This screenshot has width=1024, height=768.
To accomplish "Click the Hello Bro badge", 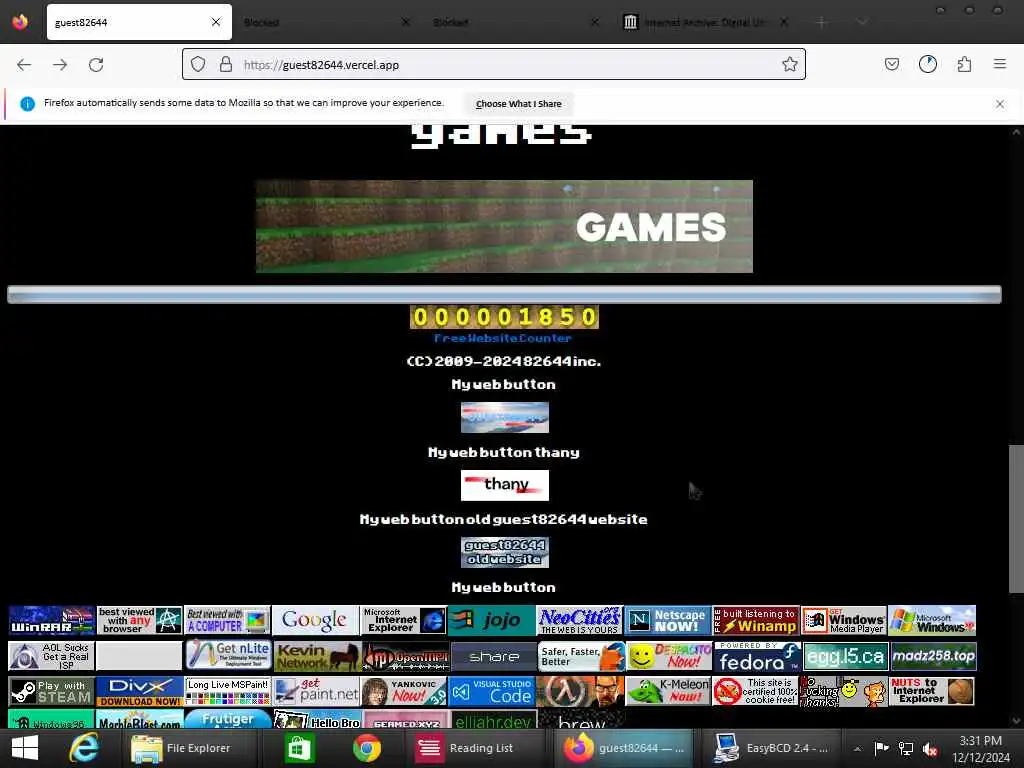I will [x=315, y=720].
